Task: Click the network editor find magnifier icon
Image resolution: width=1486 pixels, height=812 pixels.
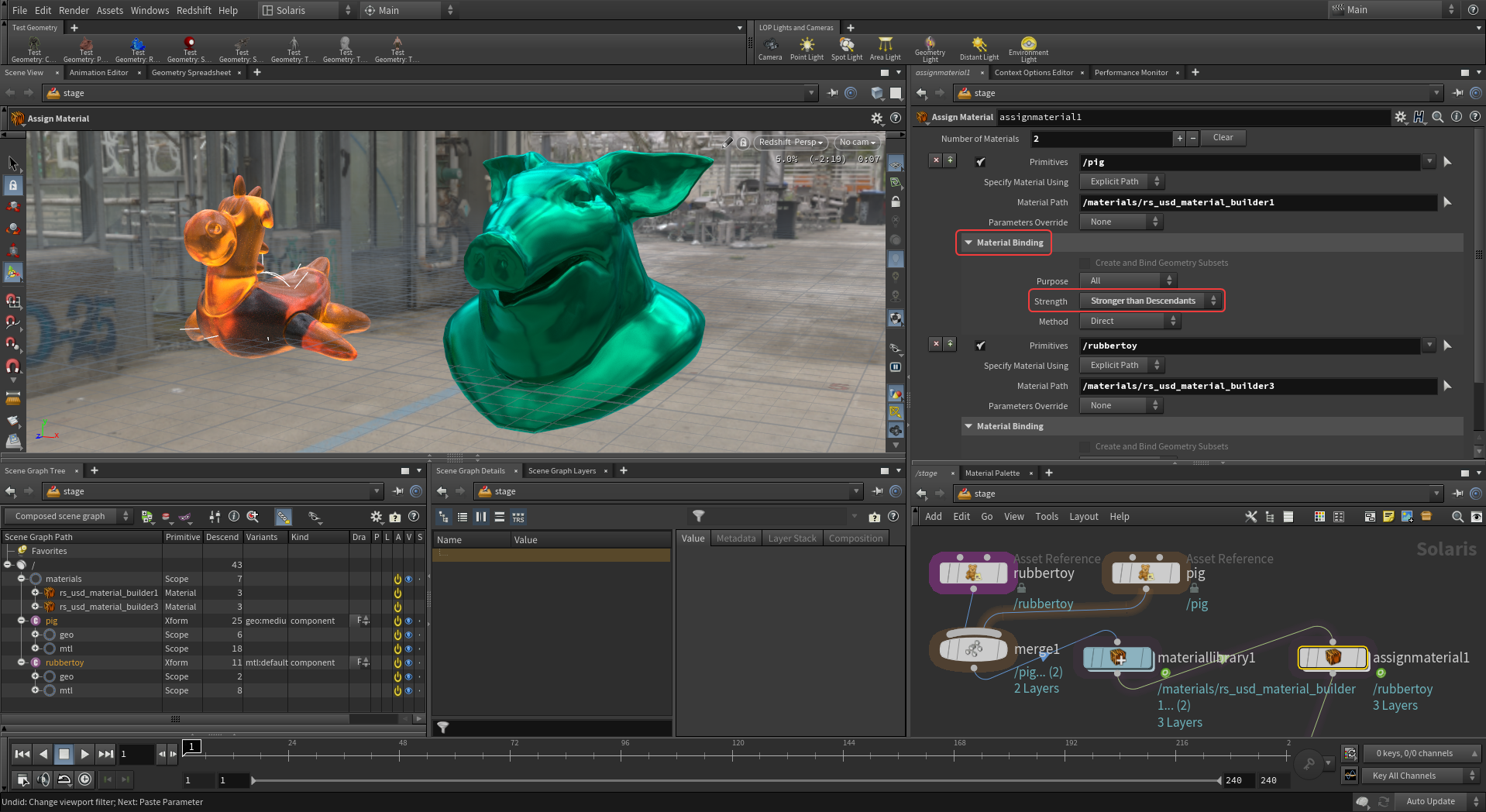Action: [1457, 517]
